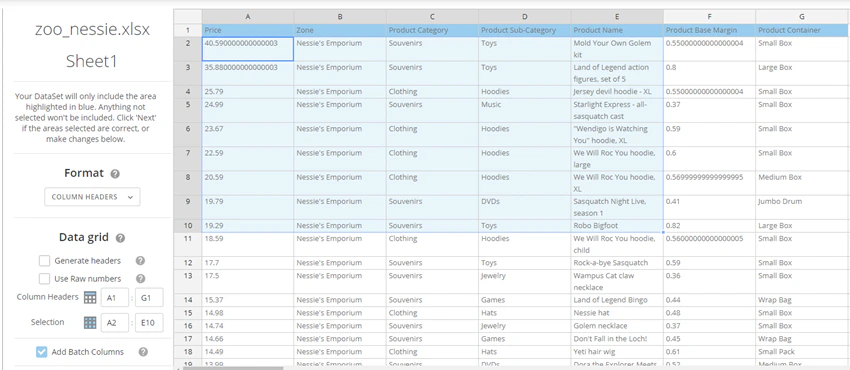Click the Small Pack container cell
This screenshot has height=370, width=850.
coord(802,352)
